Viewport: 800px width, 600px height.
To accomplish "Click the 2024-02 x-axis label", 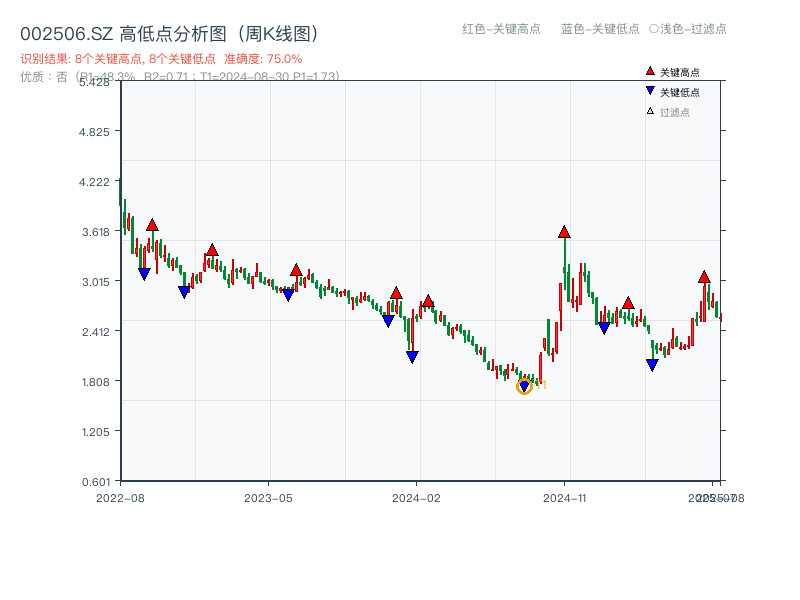I will pyautogui.click(x=416, y=498).
